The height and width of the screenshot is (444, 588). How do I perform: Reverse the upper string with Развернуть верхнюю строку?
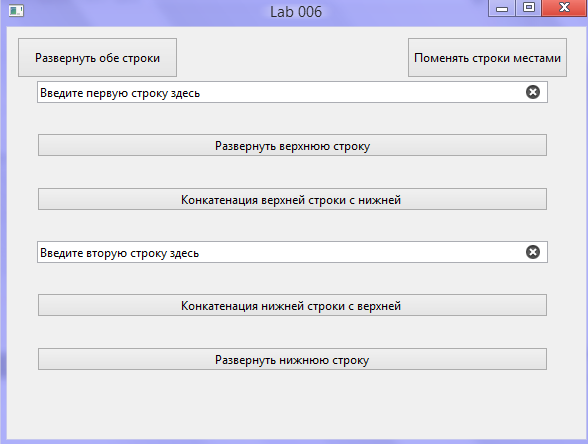point(292,145)
